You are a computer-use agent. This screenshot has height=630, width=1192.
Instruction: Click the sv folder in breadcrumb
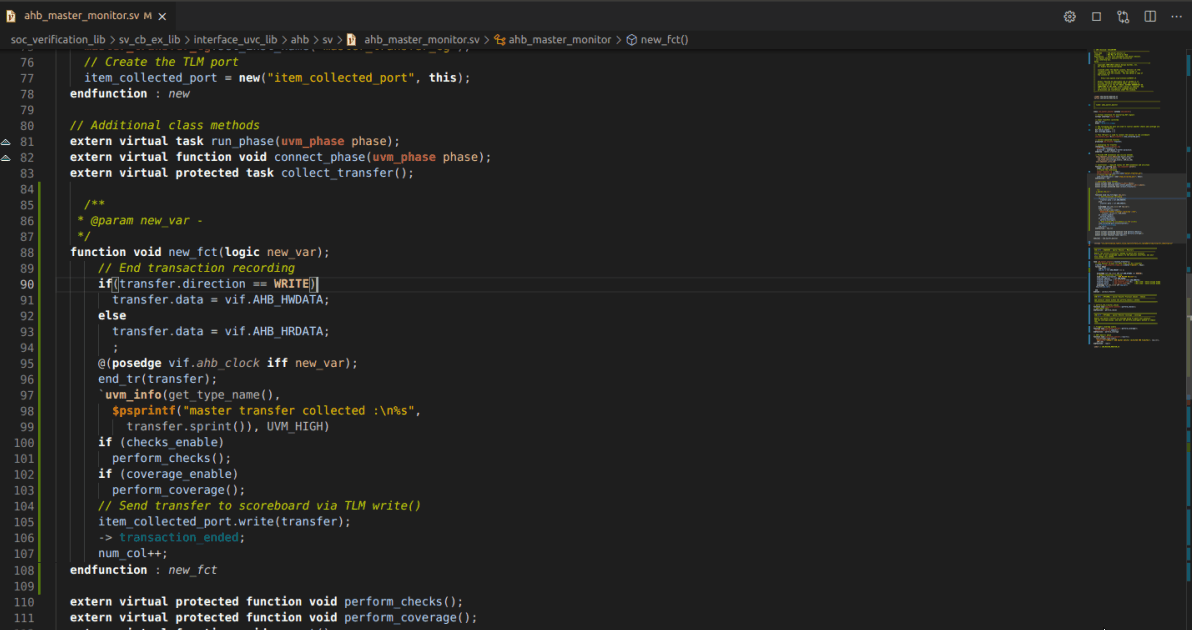(x=327, y=40)
